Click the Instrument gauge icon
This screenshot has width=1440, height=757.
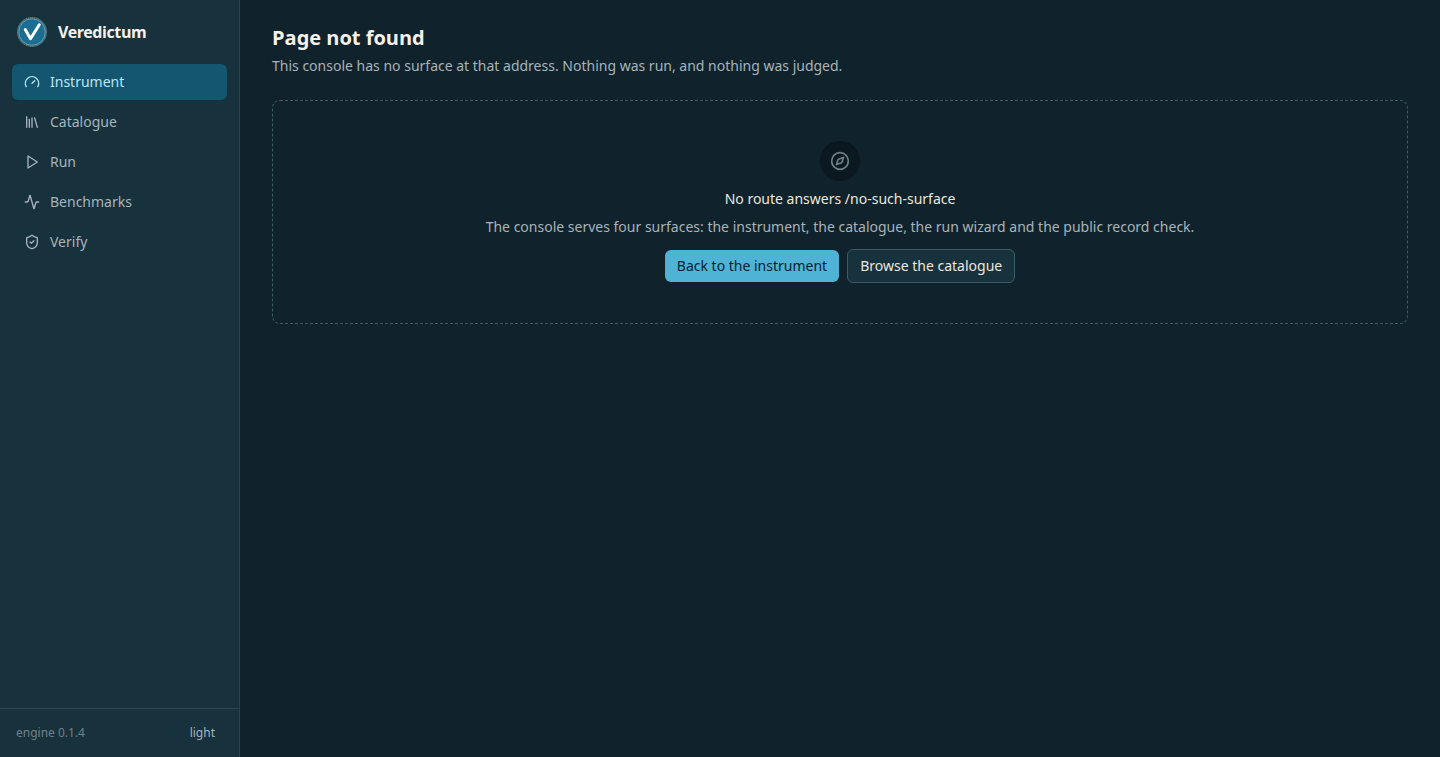32,82
